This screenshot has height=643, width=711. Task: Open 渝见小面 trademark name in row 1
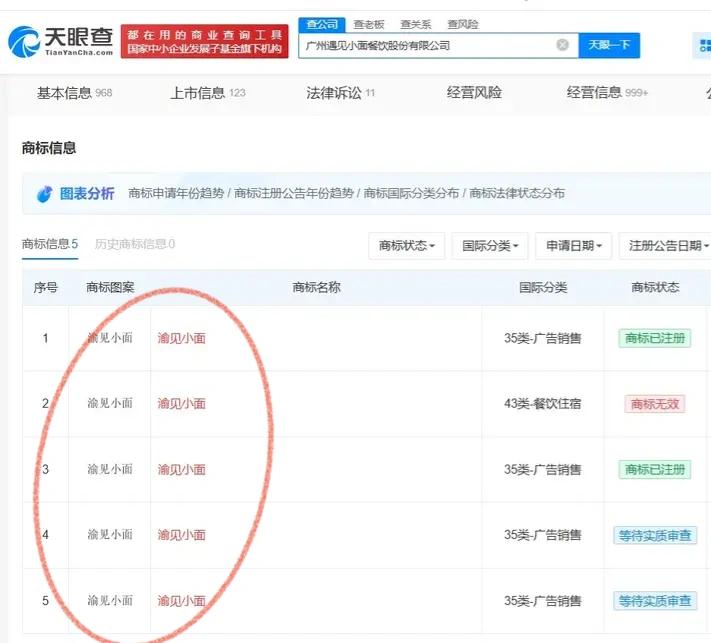pyautogui.click(x=181, y=338)
